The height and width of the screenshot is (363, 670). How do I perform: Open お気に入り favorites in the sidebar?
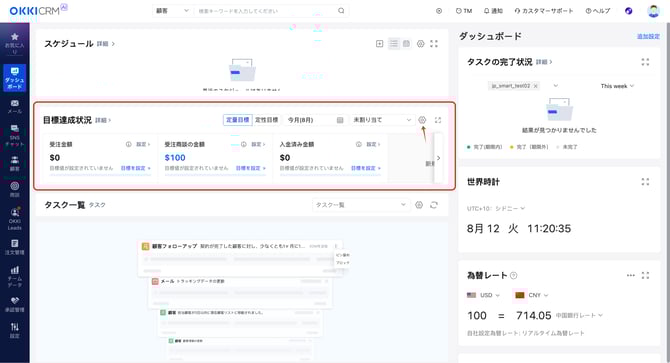coord(15,43)
